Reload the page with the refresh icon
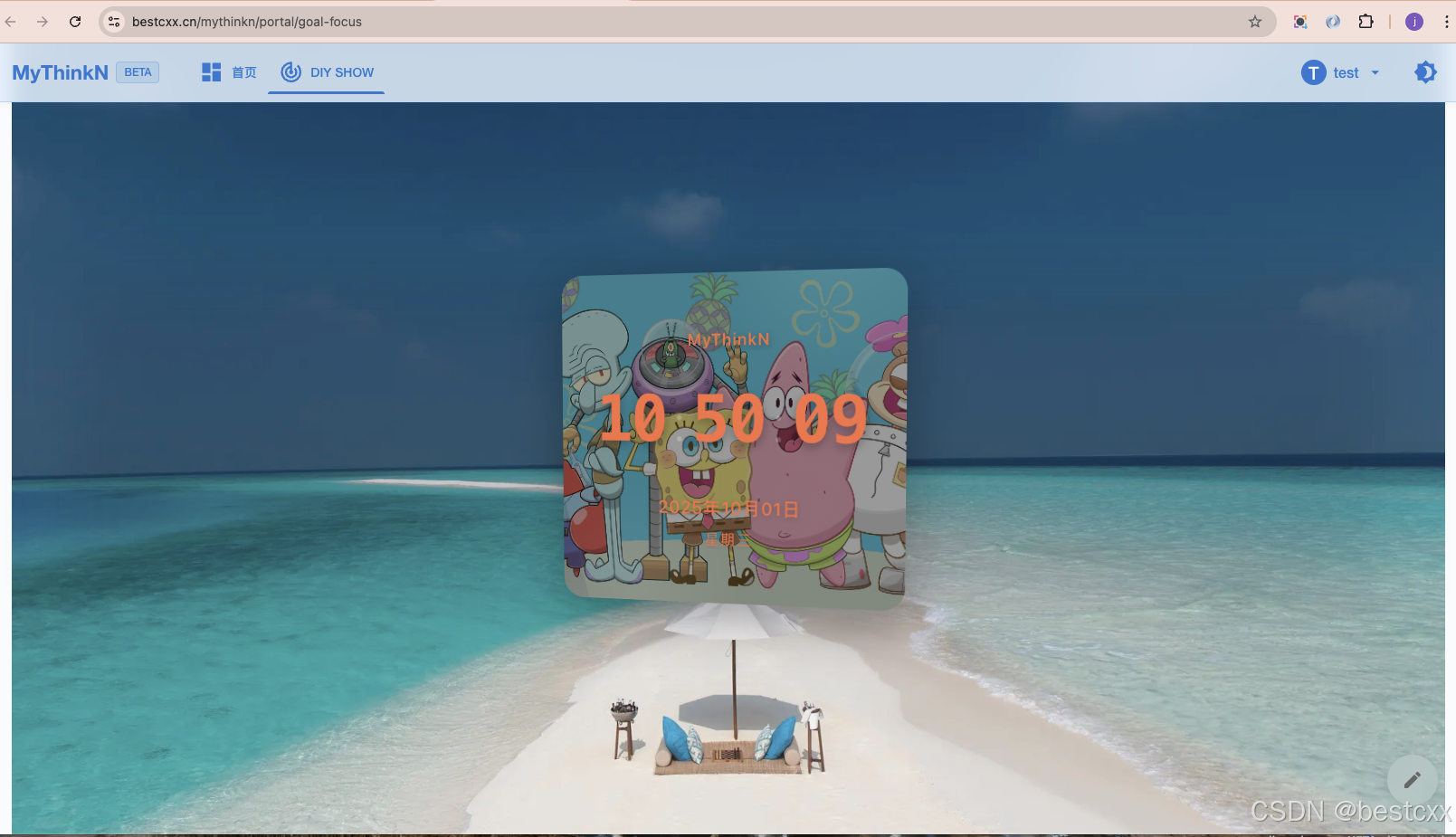1456x837 pixels. click(x=75, y=22)
